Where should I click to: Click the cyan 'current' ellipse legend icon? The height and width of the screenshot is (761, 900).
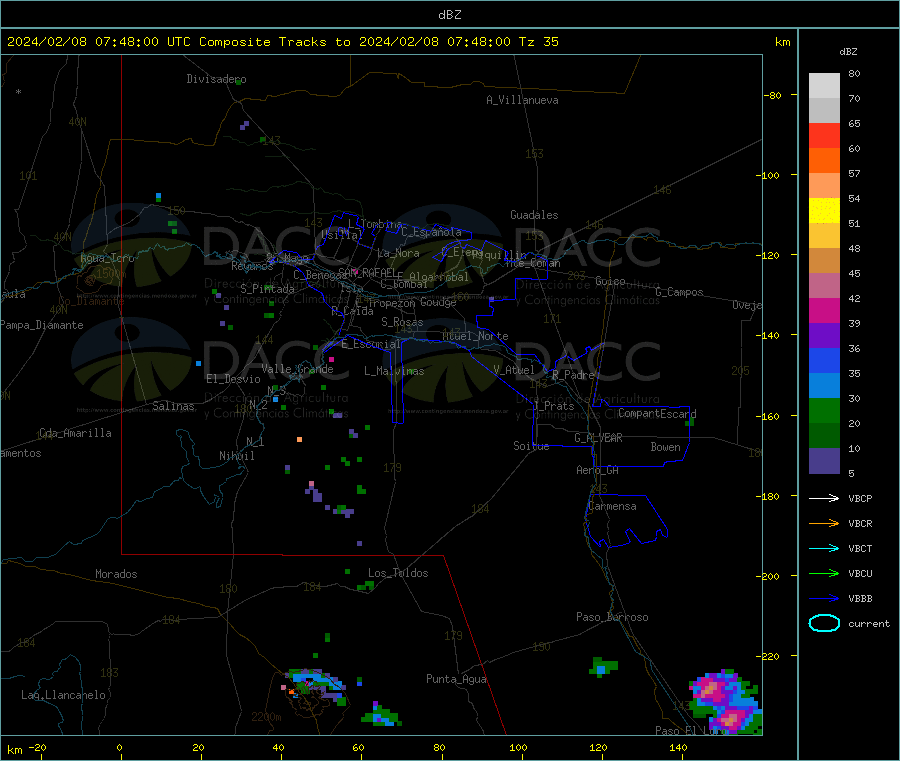pos(824,623)
